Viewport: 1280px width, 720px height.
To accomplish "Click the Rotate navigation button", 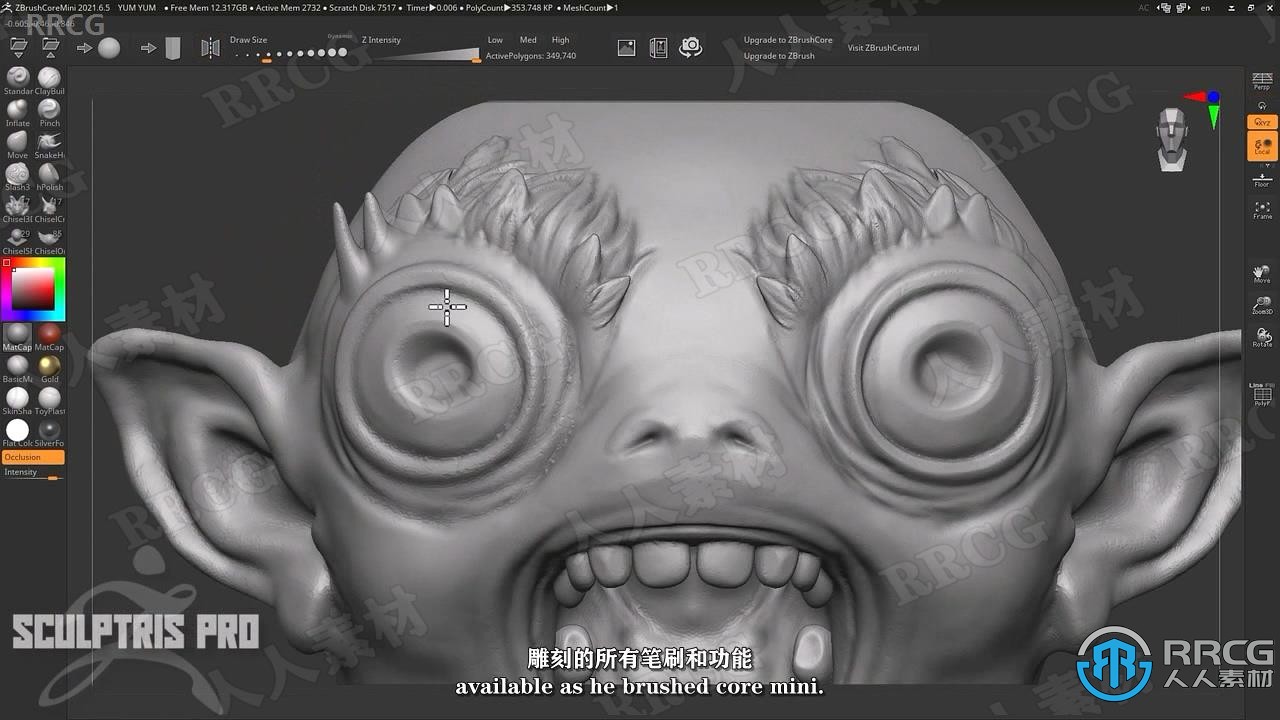I will tap(1262, 337).
